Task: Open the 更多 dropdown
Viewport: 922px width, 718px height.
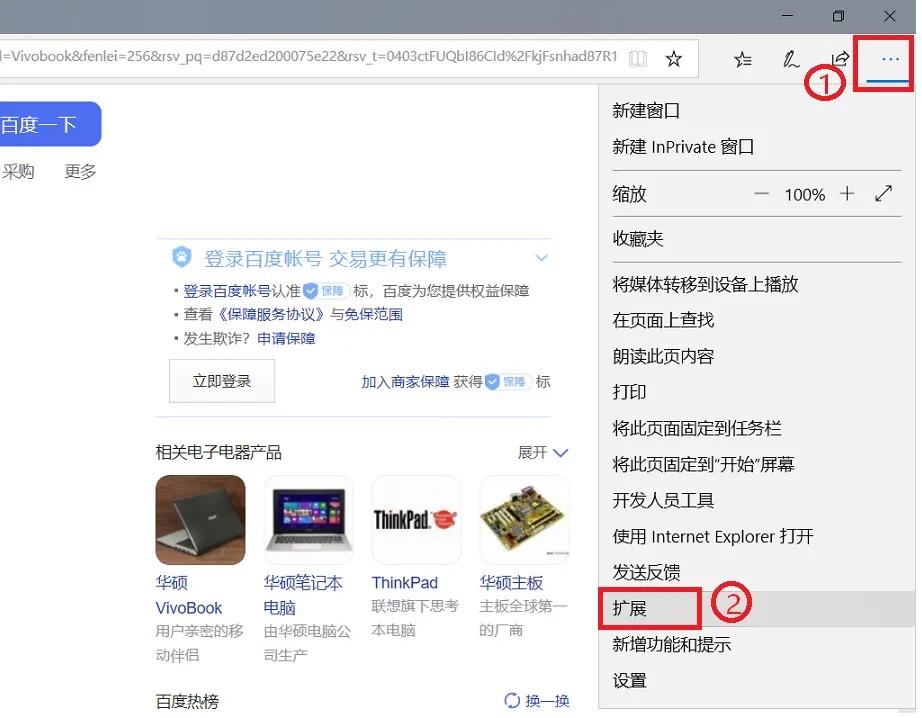Action: [x=79, y=170]
